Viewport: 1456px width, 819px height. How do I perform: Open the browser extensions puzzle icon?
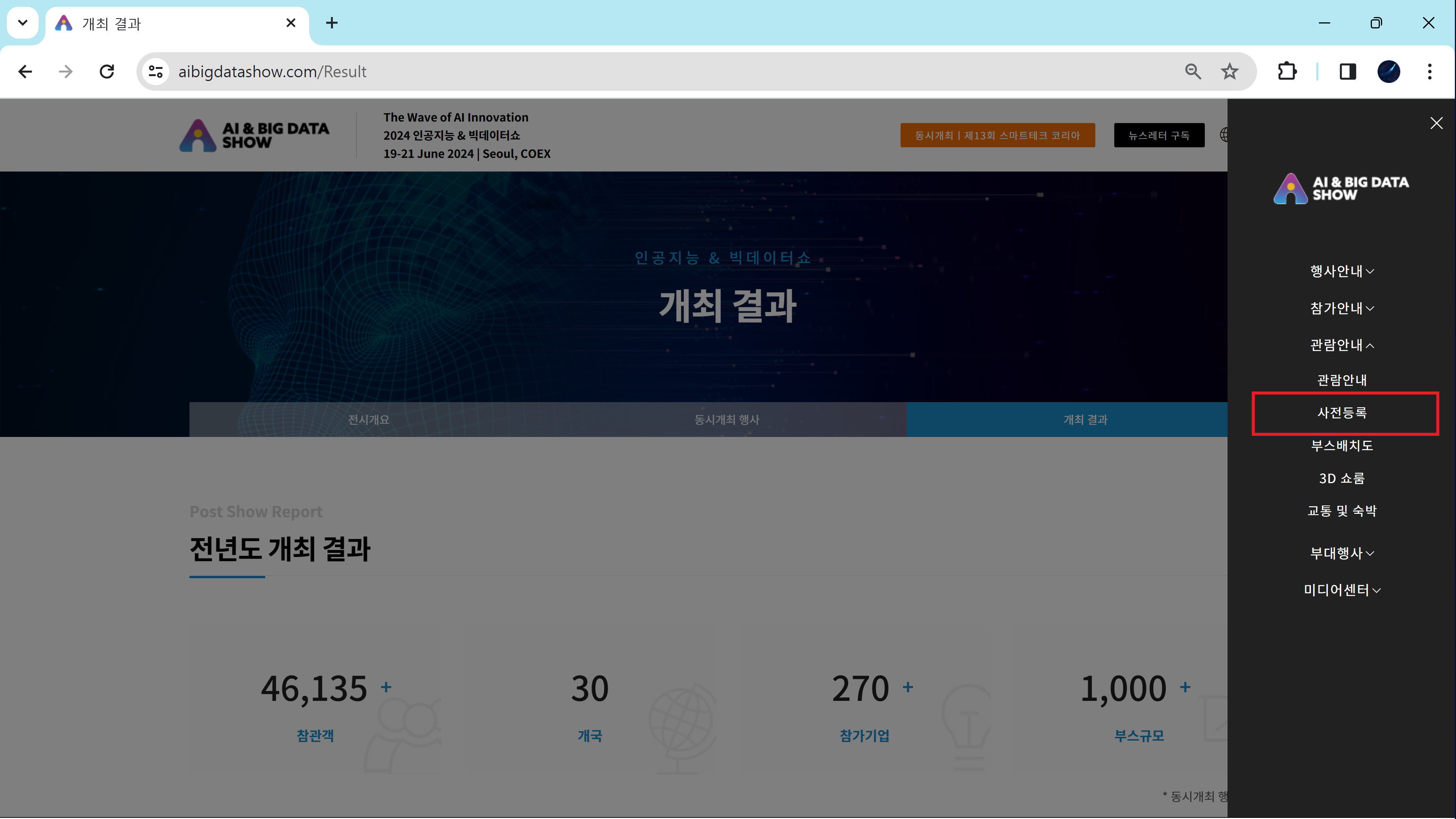[x=1287, y=72]
